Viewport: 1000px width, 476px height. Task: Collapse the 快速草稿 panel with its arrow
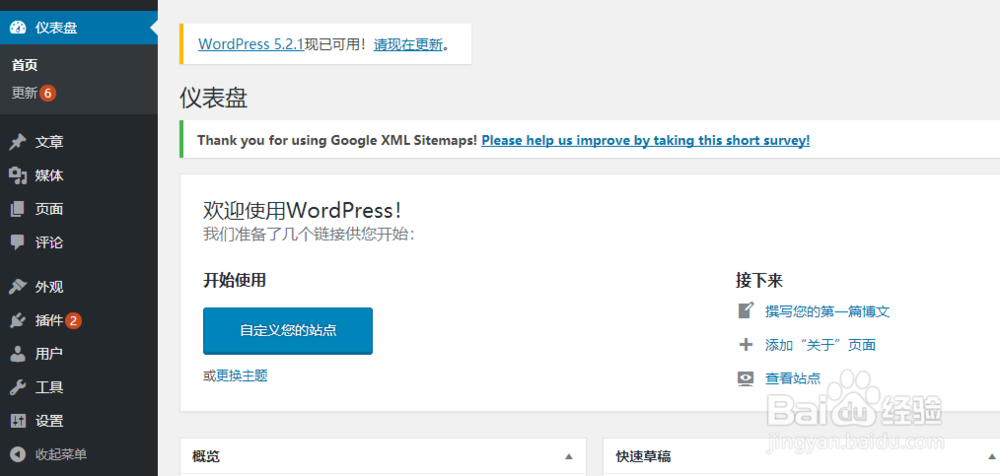pyautogui.click(x=992, y=456)
